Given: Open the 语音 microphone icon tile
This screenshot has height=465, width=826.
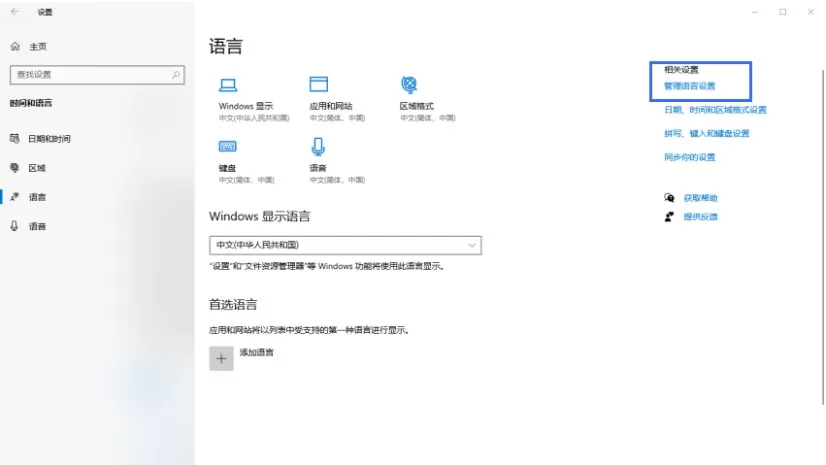Looking at the screenshot, I should pos(318,147).
